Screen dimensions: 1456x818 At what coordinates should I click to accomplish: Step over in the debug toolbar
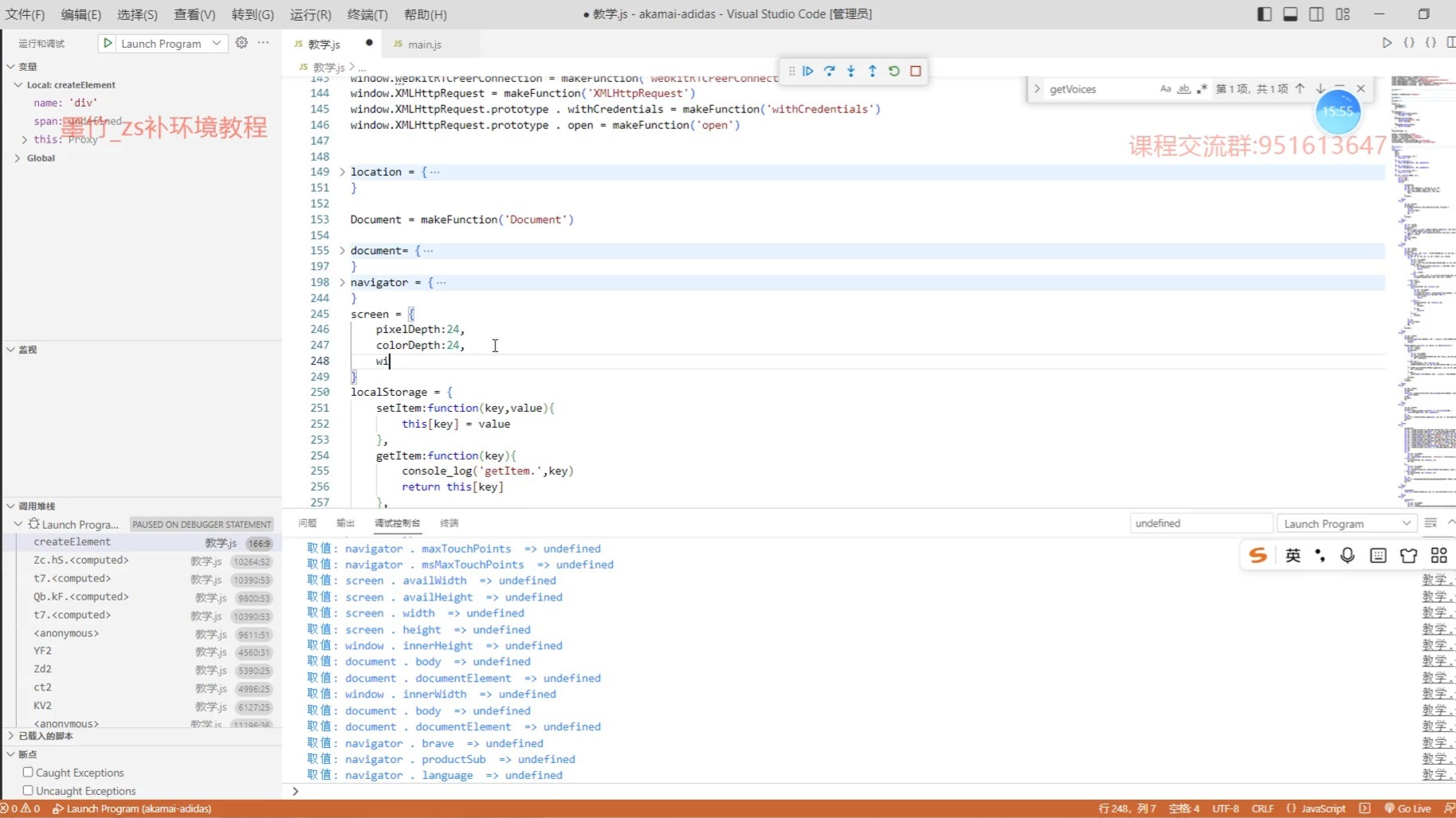point(830,71)
